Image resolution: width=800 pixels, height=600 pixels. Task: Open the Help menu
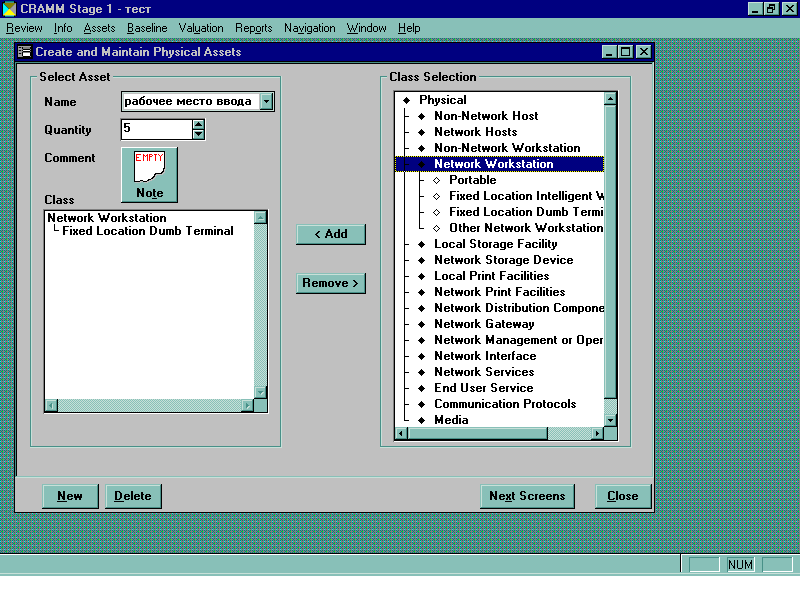point(409,28)
